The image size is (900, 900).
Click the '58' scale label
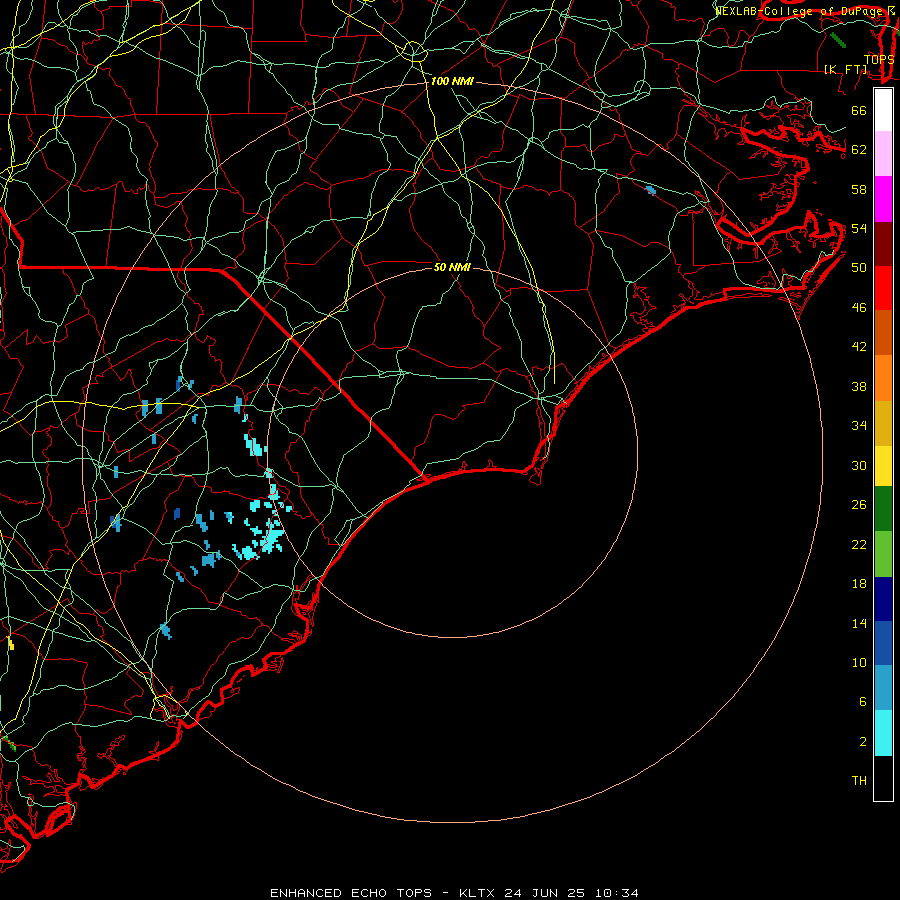click(859, 189)
